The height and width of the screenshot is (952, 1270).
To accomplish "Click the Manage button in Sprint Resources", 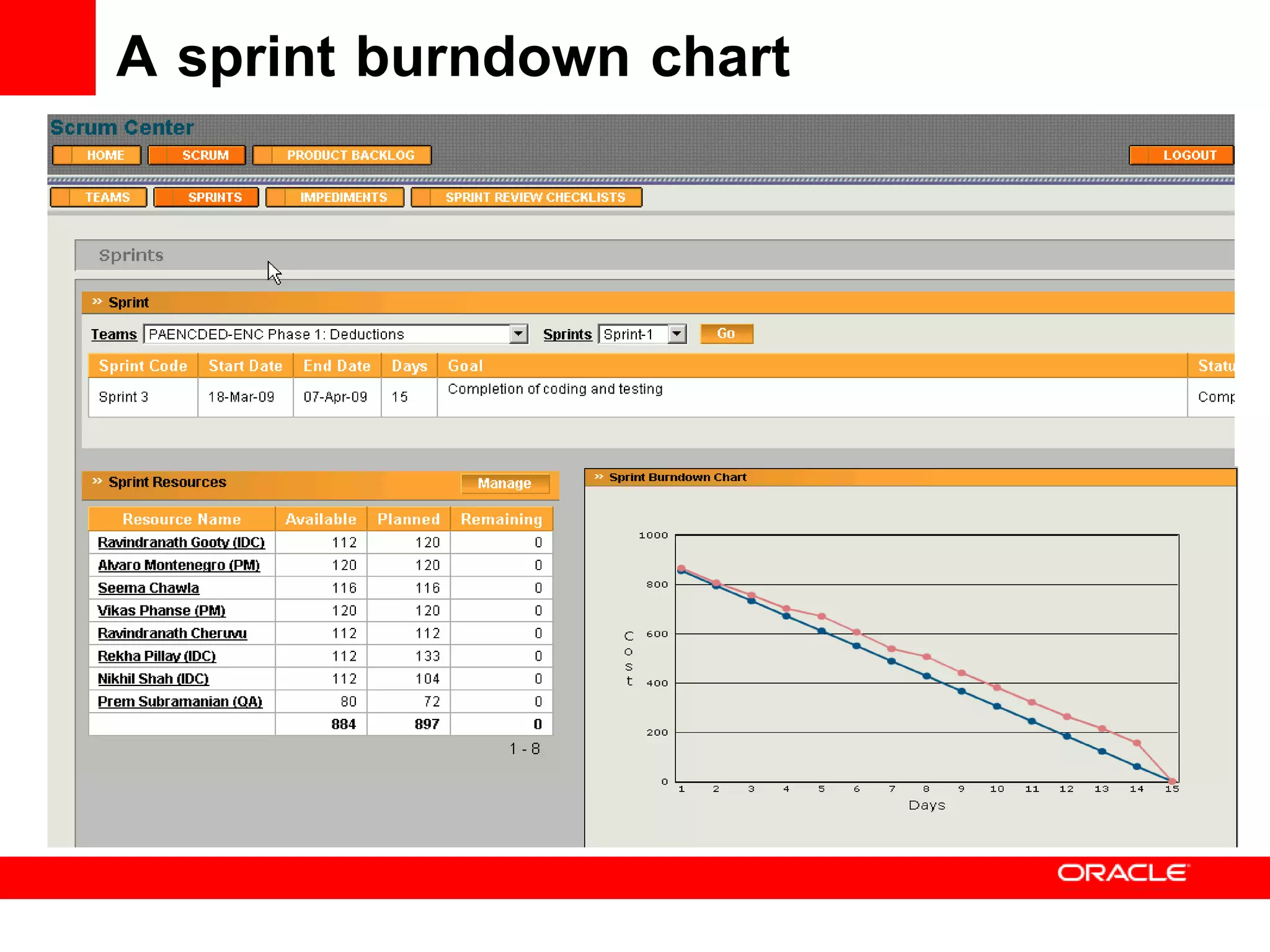I will point(504,483).
